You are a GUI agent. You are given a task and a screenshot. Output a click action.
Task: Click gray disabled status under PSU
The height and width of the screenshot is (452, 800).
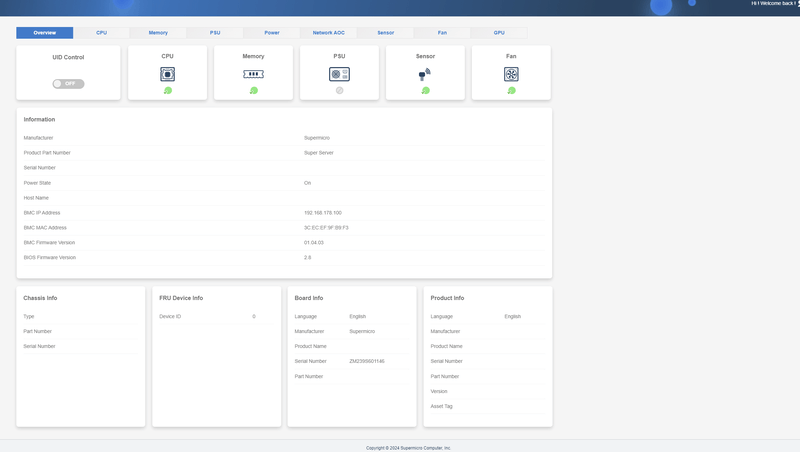pos(339,90)
